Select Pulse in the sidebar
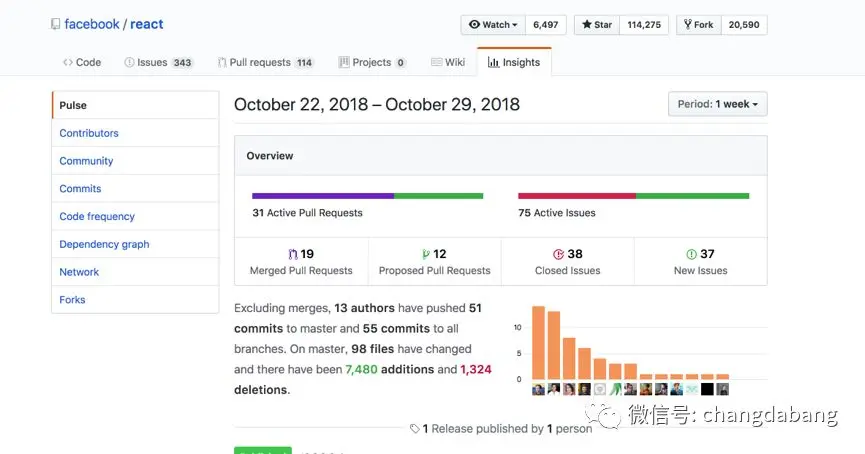This screenshot has height=454, width=865. 135,105
